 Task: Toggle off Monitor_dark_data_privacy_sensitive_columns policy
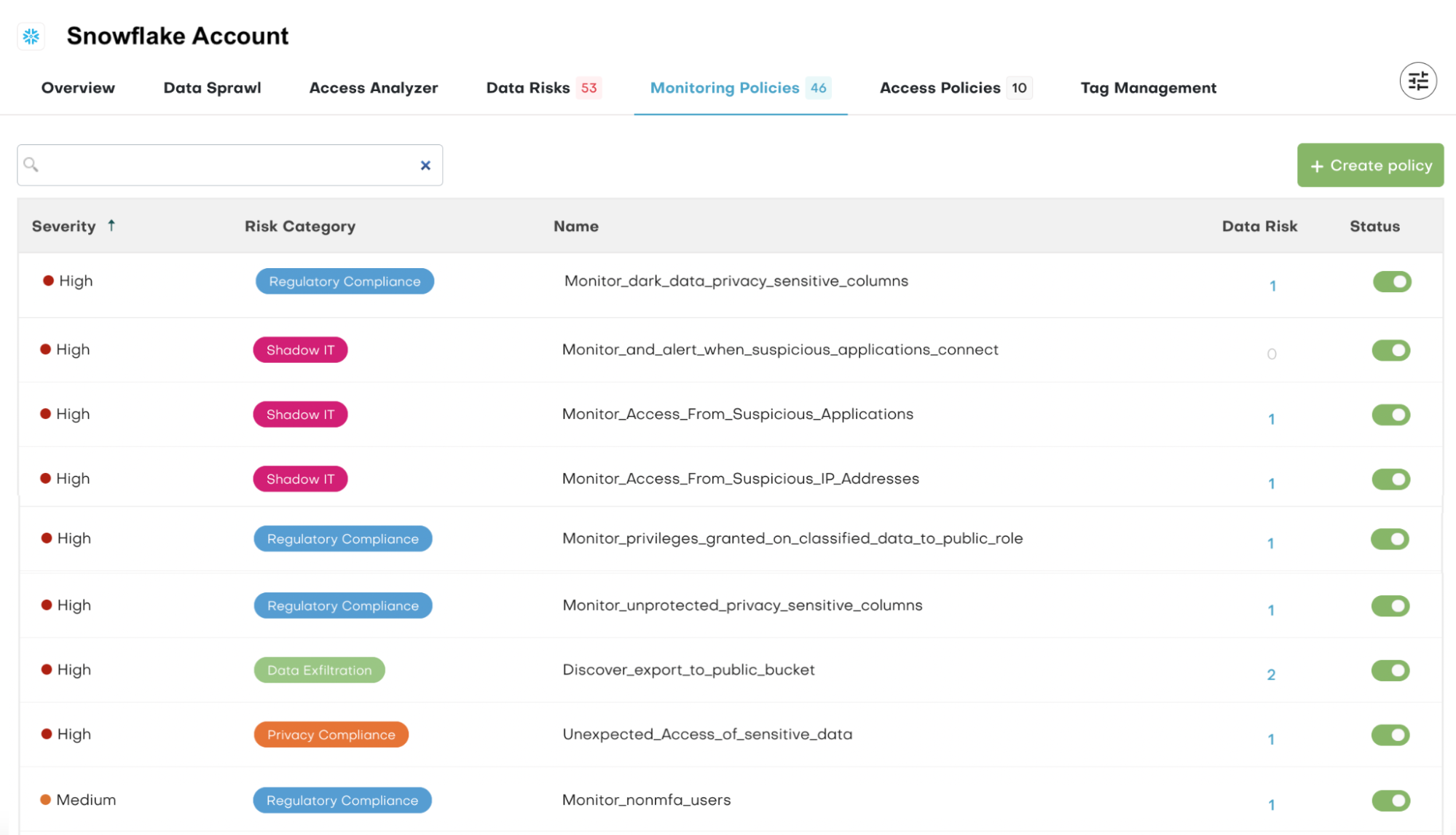click(x=1392, y=281)
